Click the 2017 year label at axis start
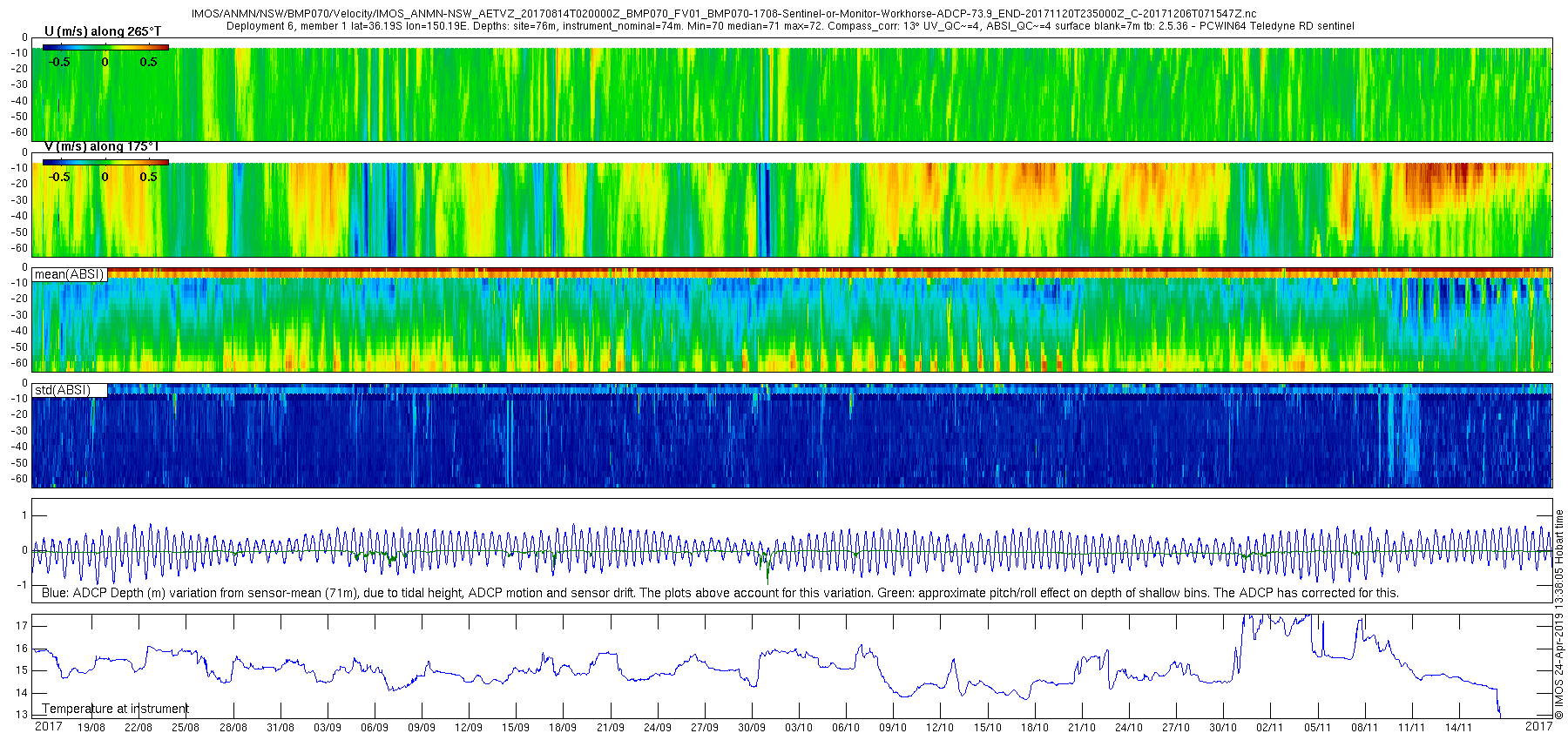The width and height of the screenshot is (1568, 740). coord(48,726)
